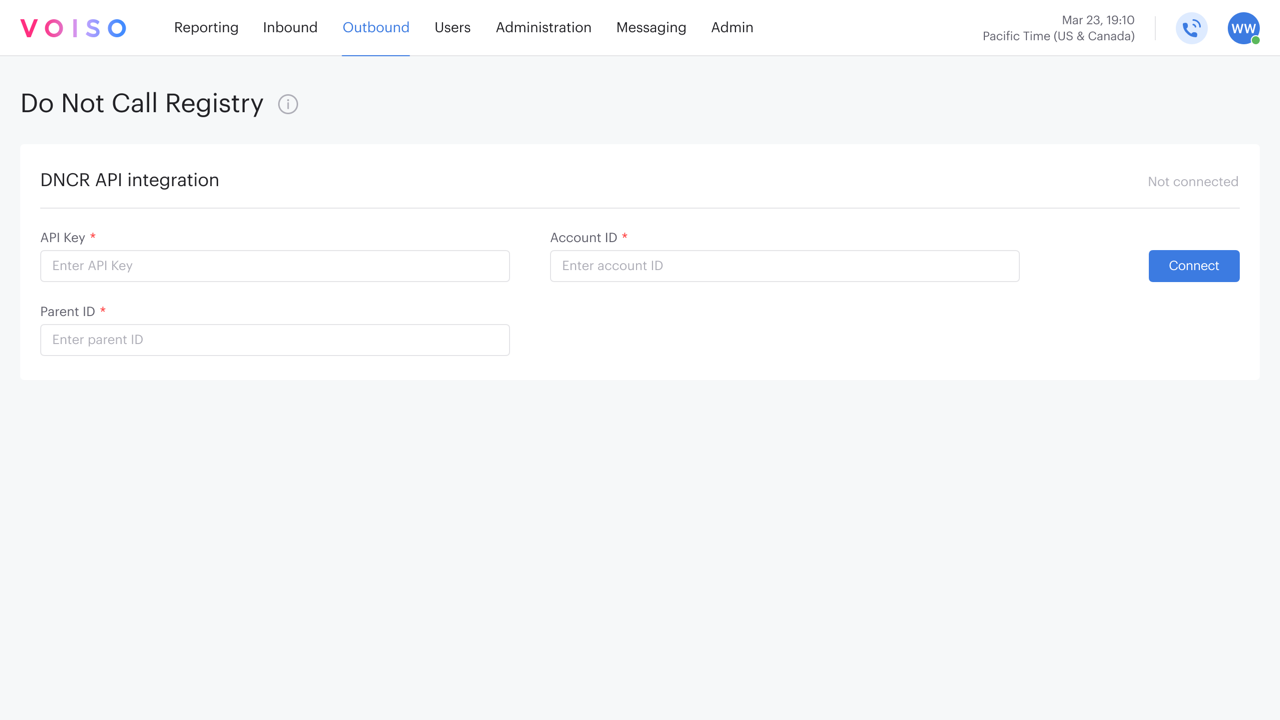1280x720 pixels.
Task: Click the green online status indicator on avatar
Action: [1255, 40]
